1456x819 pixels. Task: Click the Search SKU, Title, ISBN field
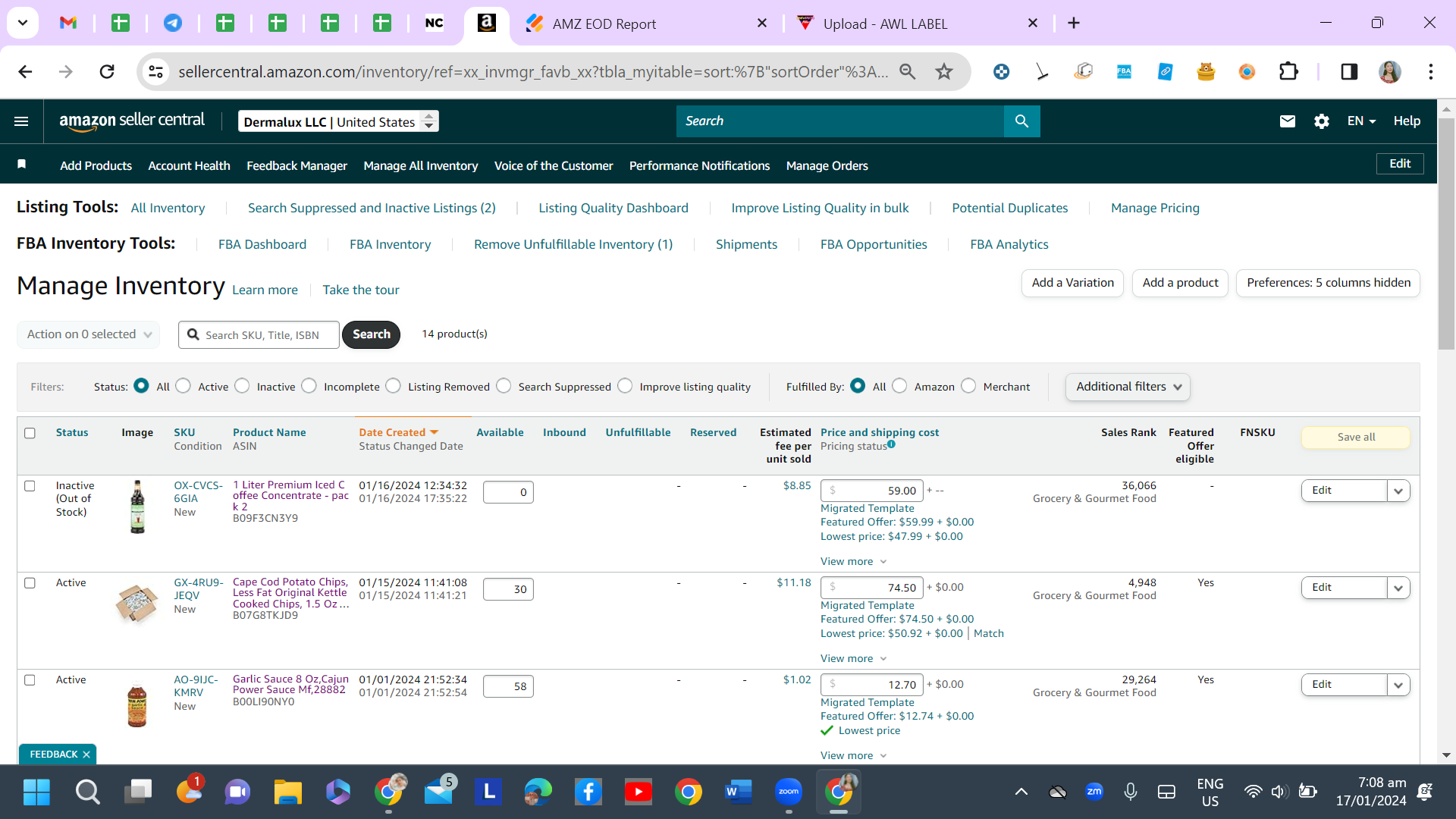(x=259, y=334)
